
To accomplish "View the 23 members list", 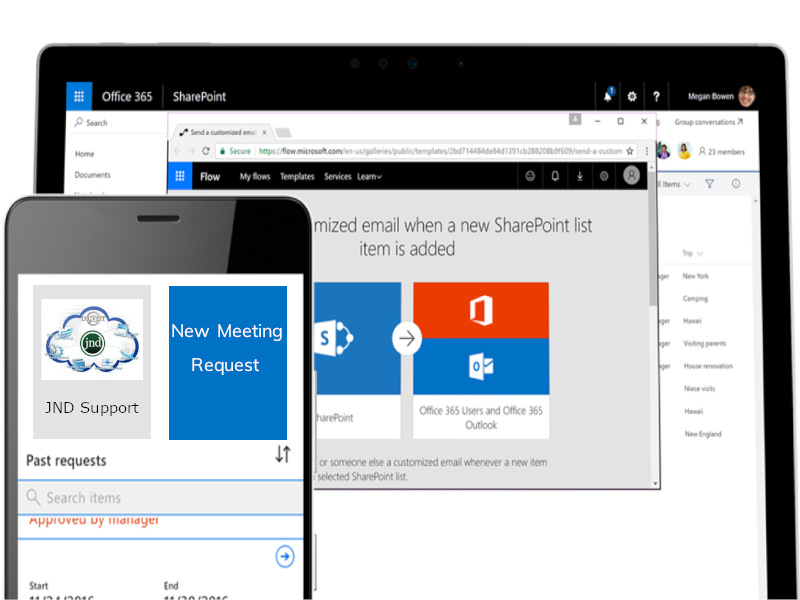I will coord(721,152).
